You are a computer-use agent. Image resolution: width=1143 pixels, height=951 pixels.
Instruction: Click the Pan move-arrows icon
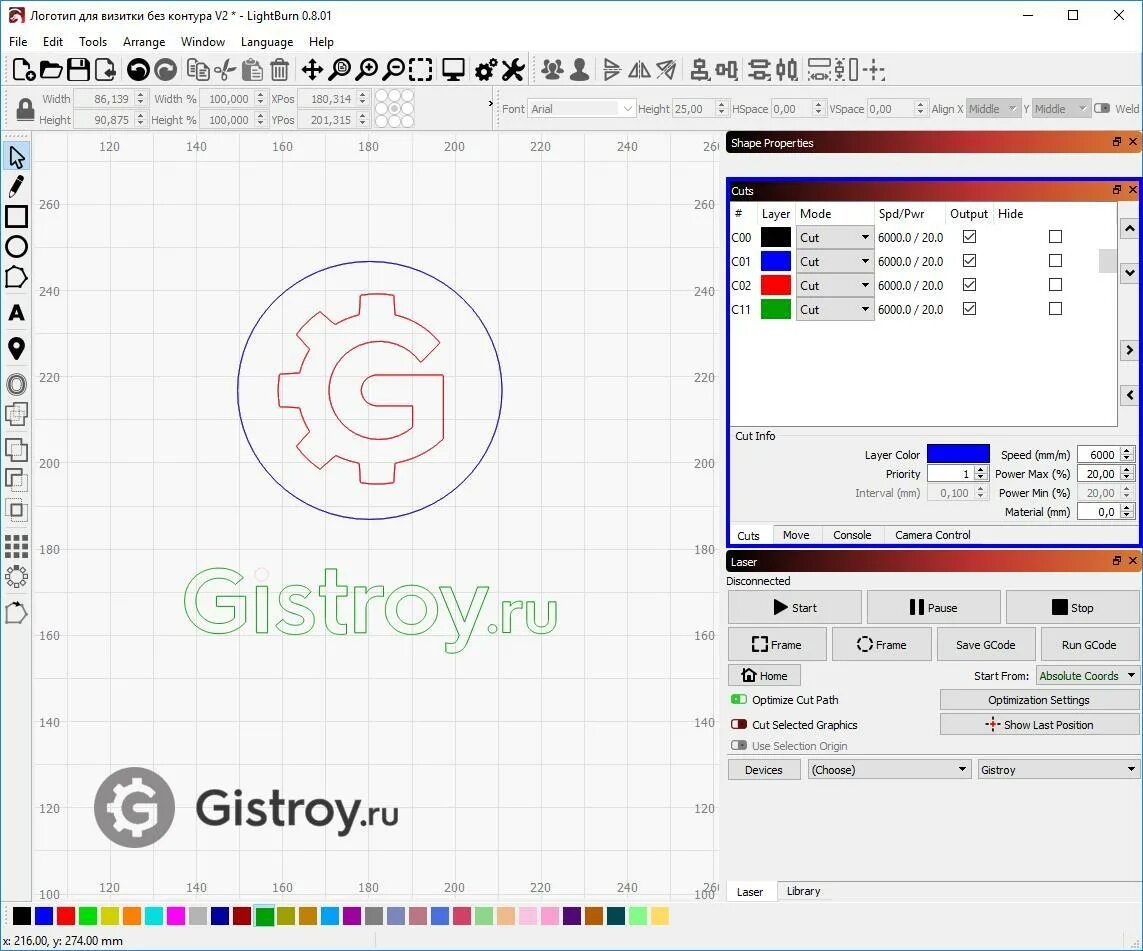312,70
